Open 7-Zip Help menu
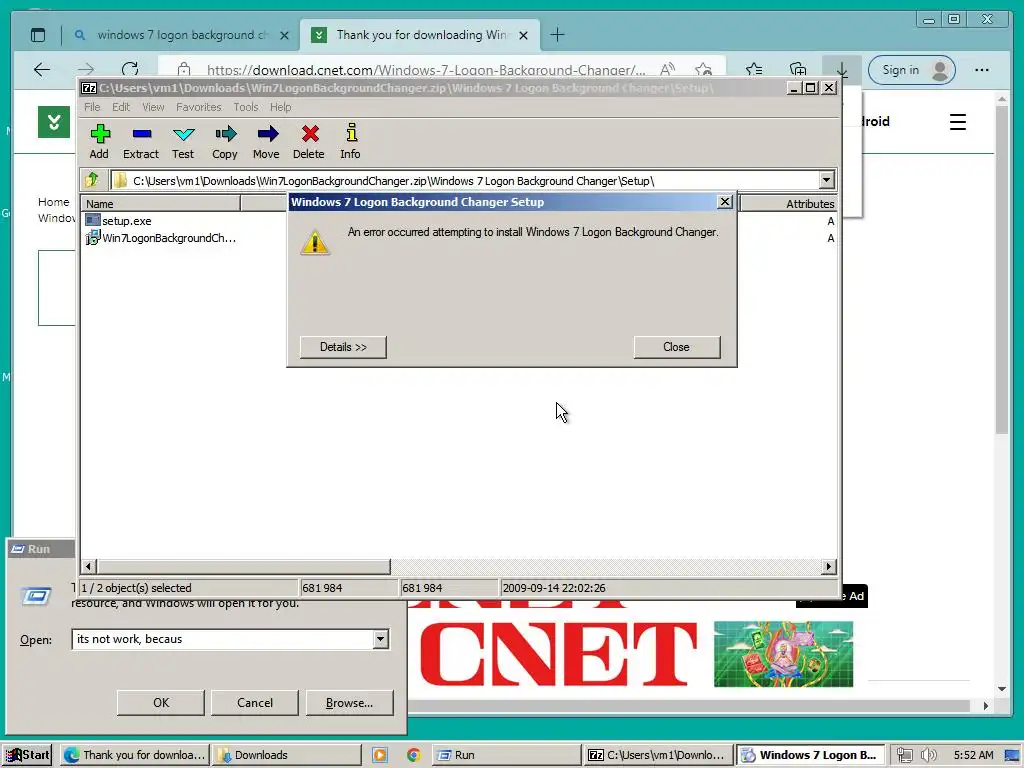1024x768 pixels. pos(281,107)
